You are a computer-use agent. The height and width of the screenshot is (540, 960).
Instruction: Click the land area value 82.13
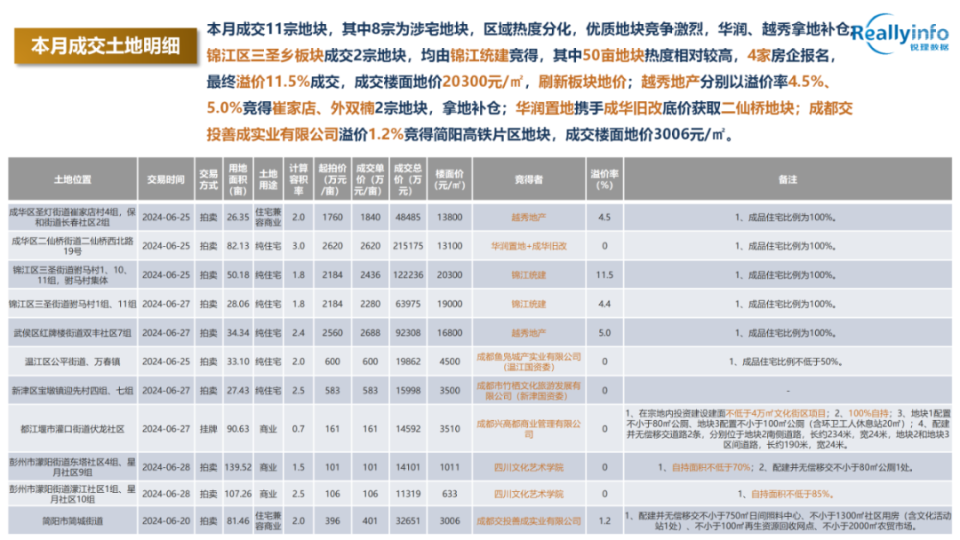pos(238,246)
